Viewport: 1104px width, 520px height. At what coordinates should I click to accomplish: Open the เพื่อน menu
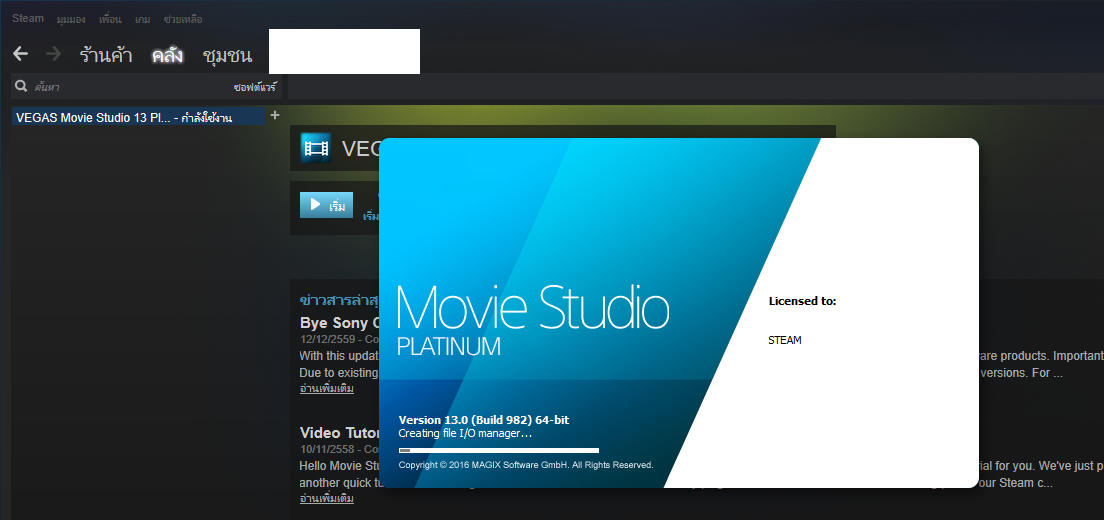tap(111, 19)
